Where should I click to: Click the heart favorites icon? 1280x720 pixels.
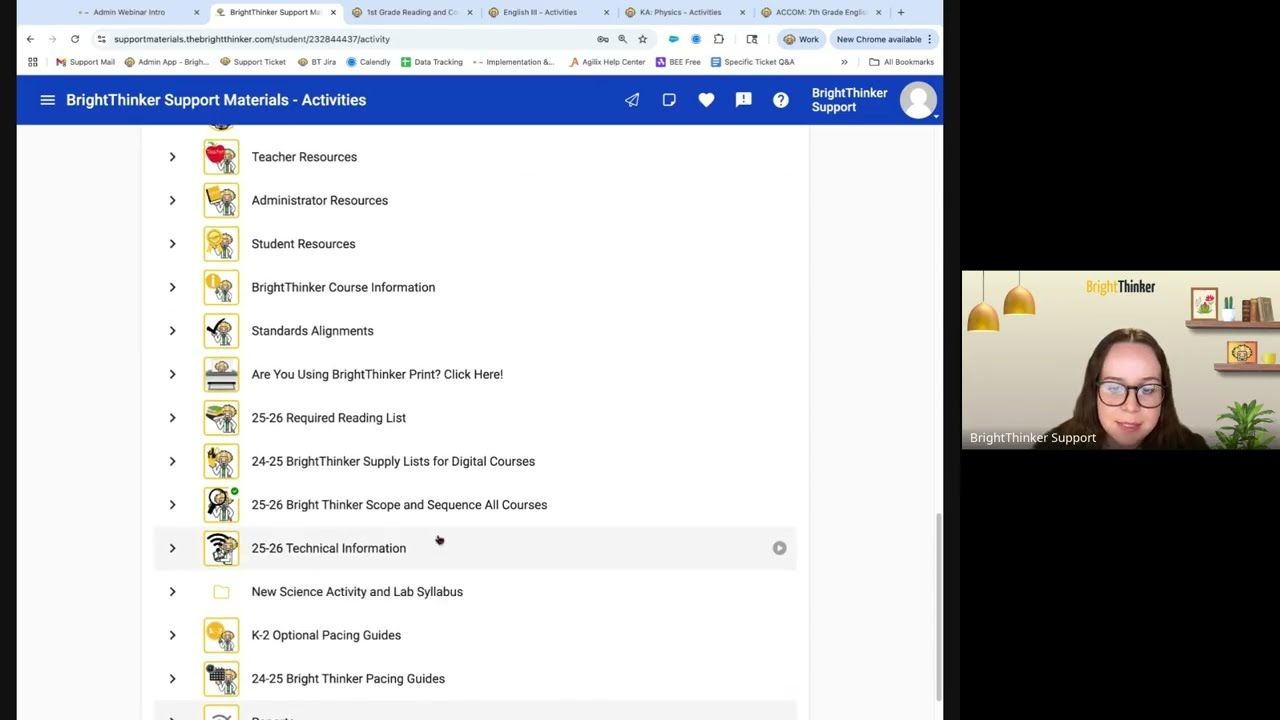pyautogui.click(x=706, y=100)
